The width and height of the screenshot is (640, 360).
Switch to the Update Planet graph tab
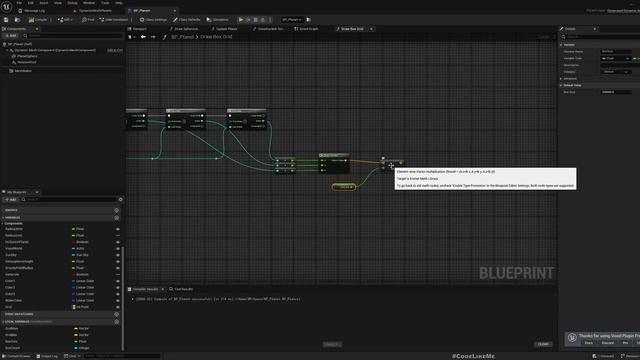(x=224, y=29)
